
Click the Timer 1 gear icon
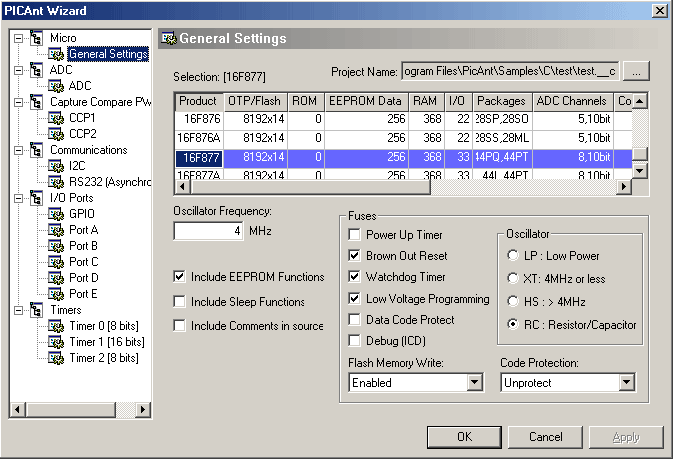56,342
